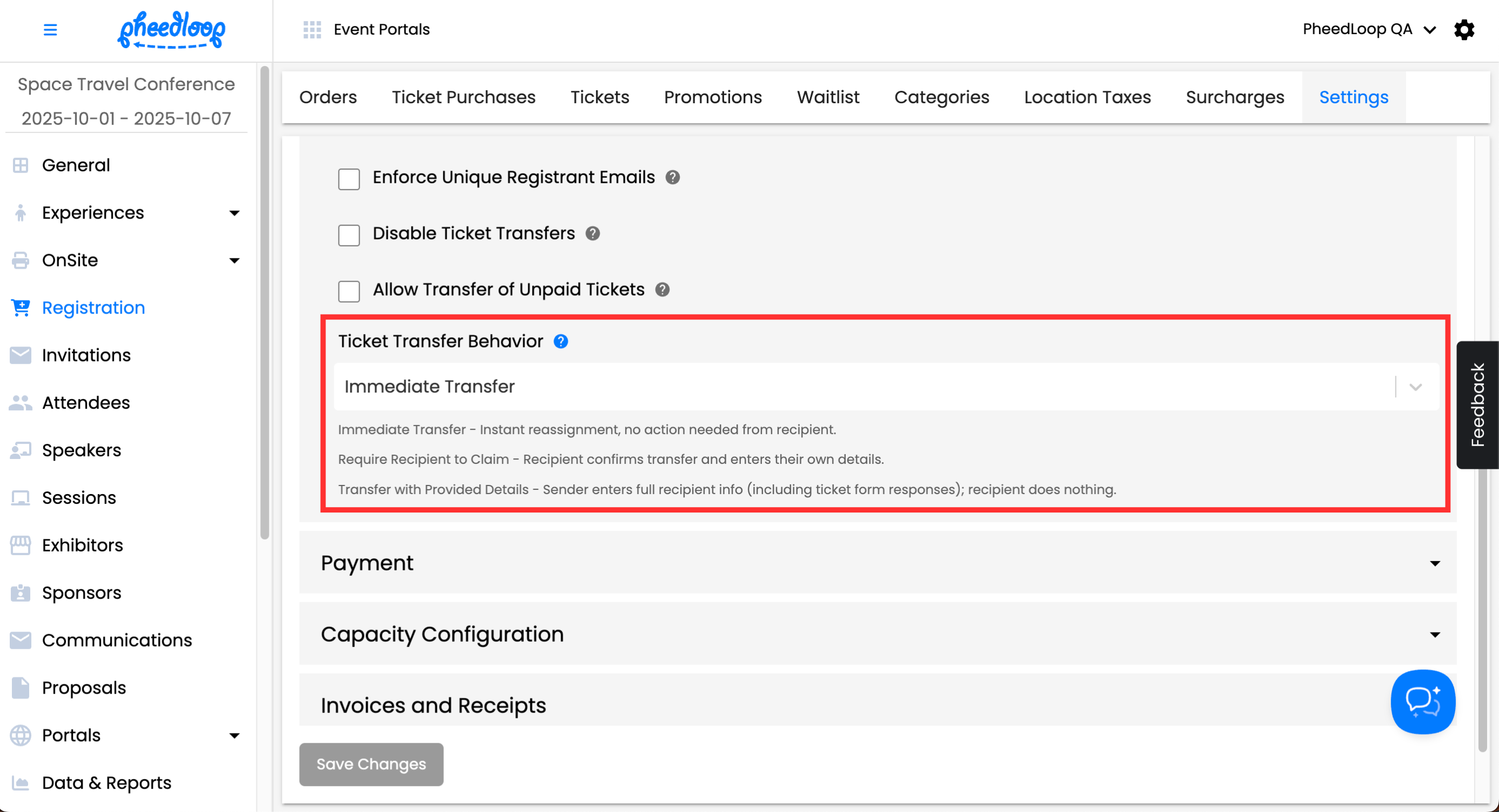Click help icon beside Disable Ticket Transfers

[x=592, y=233]
